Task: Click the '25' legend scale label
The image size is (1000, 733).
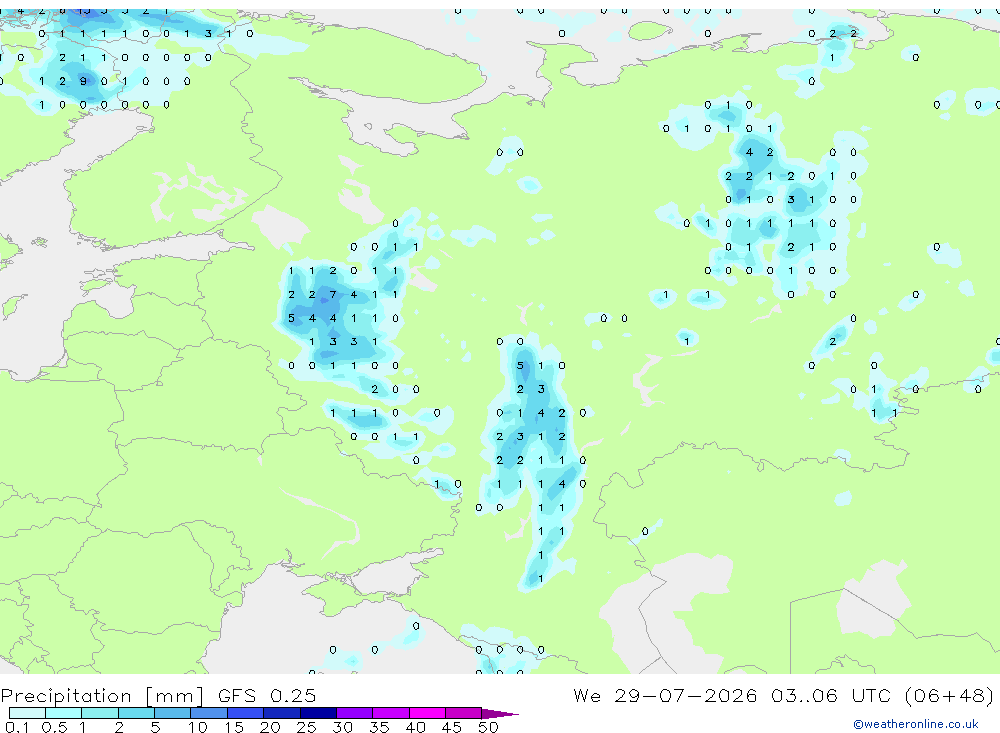Action: coord(307,727)
